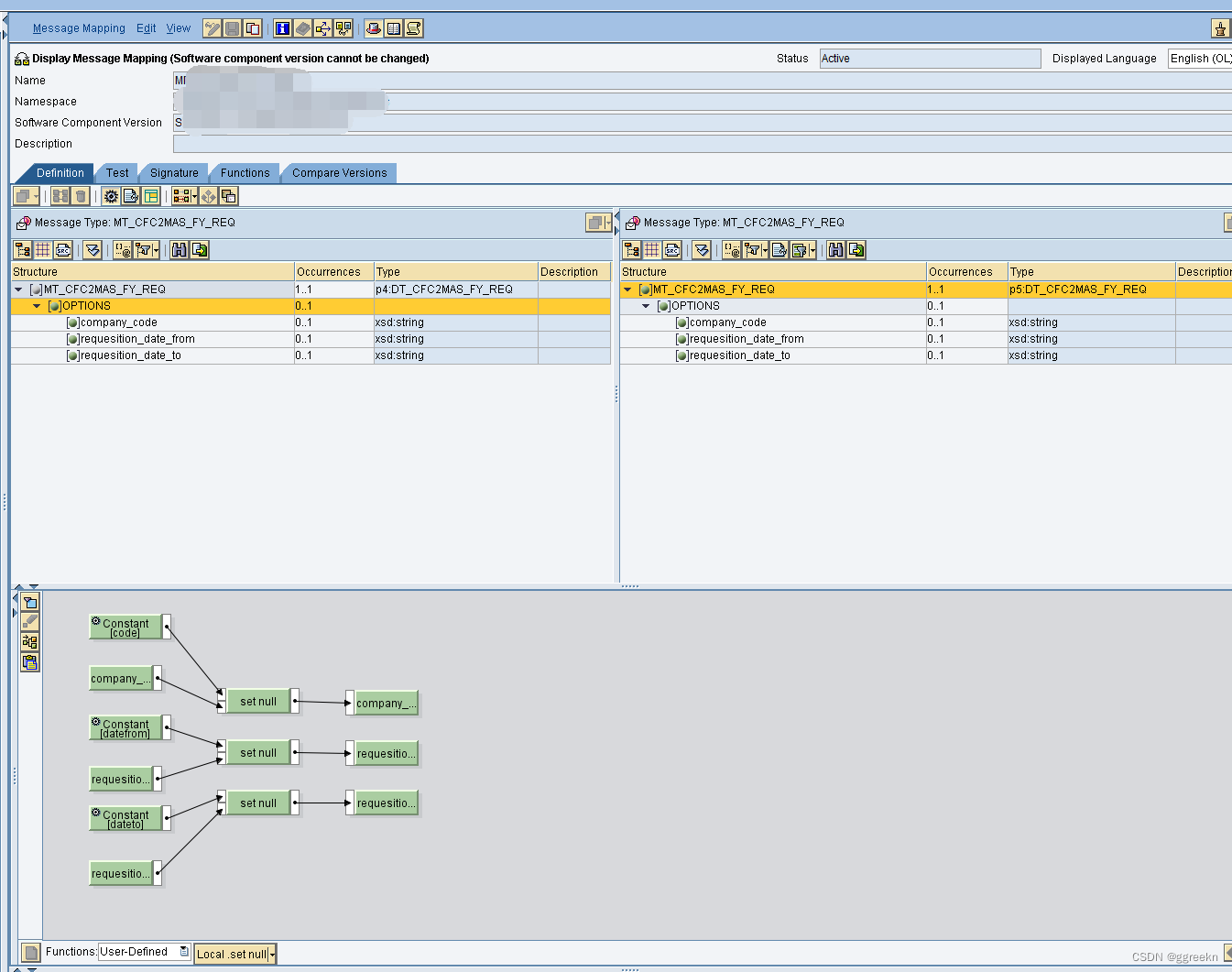
Task: Click target binoculars search icon
Action: (836, 250)
